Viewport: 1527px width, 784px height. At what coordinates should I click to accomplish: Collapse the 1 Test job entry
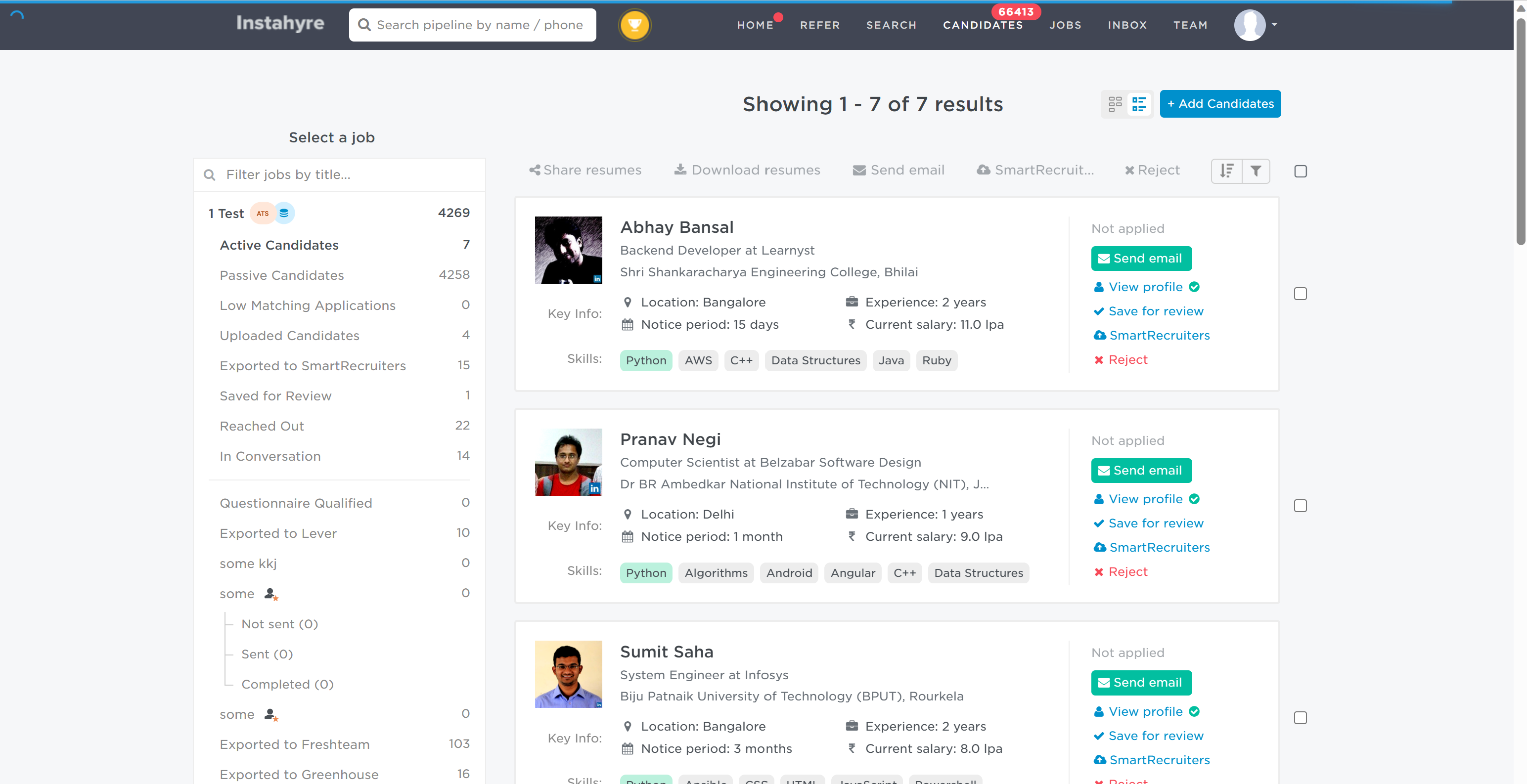pos(226,214)
